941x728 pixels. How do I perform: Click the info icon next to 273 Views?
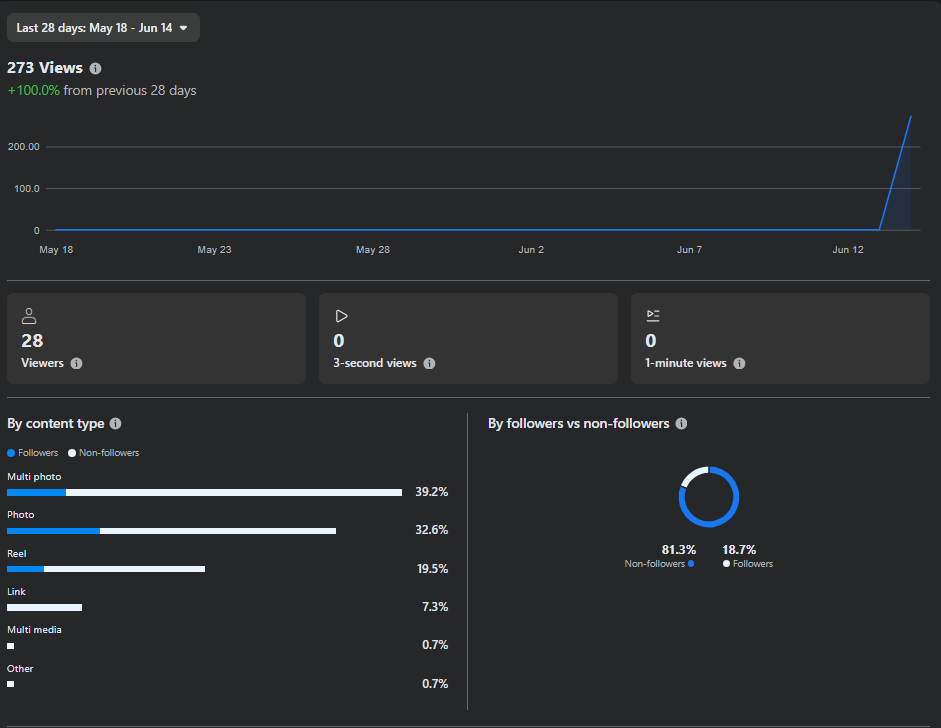(x=95, y=68)
